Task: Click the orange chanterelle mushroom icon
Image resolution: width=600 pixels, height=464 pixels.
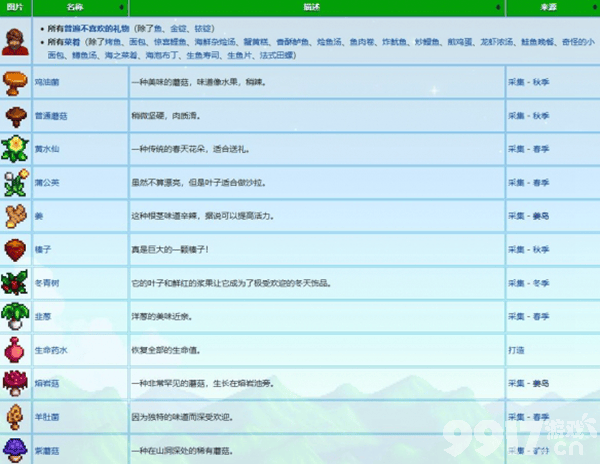Action: click(15, 82)
